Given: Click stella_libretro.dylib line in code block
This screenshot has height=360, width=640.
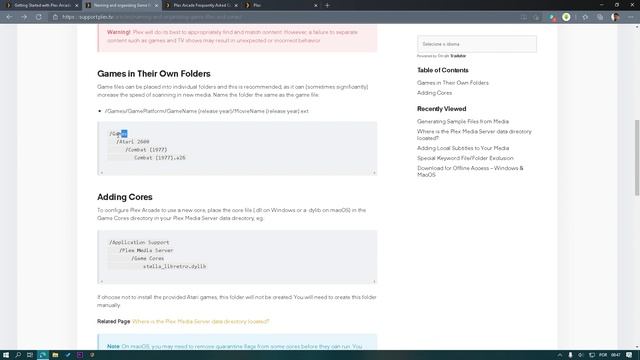Looking at the screenshot, I should tap(174, 267).
